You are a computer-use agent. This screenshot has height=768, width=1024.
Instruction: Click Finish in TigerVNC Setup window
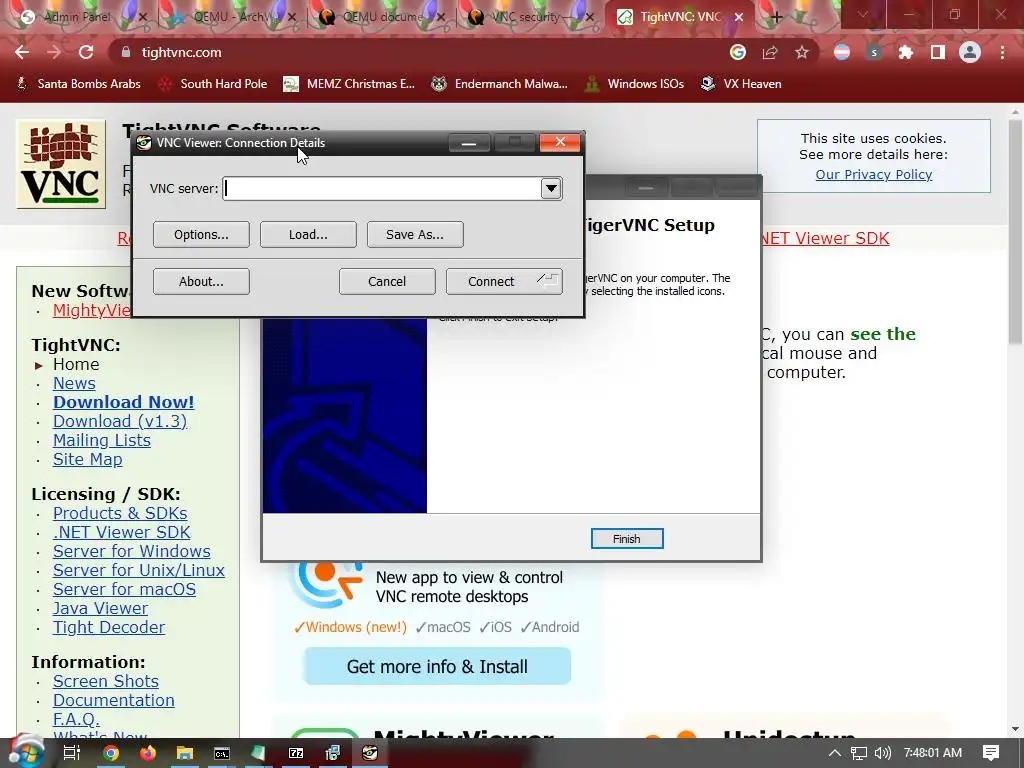[x=627, y=539]
